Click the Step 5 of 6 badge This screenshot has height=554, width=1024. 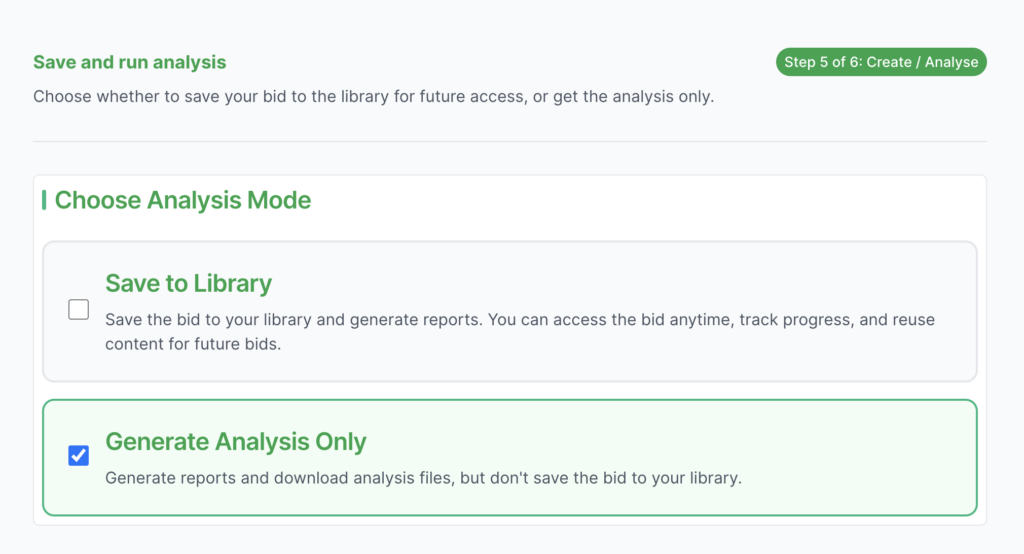(880, 62)
